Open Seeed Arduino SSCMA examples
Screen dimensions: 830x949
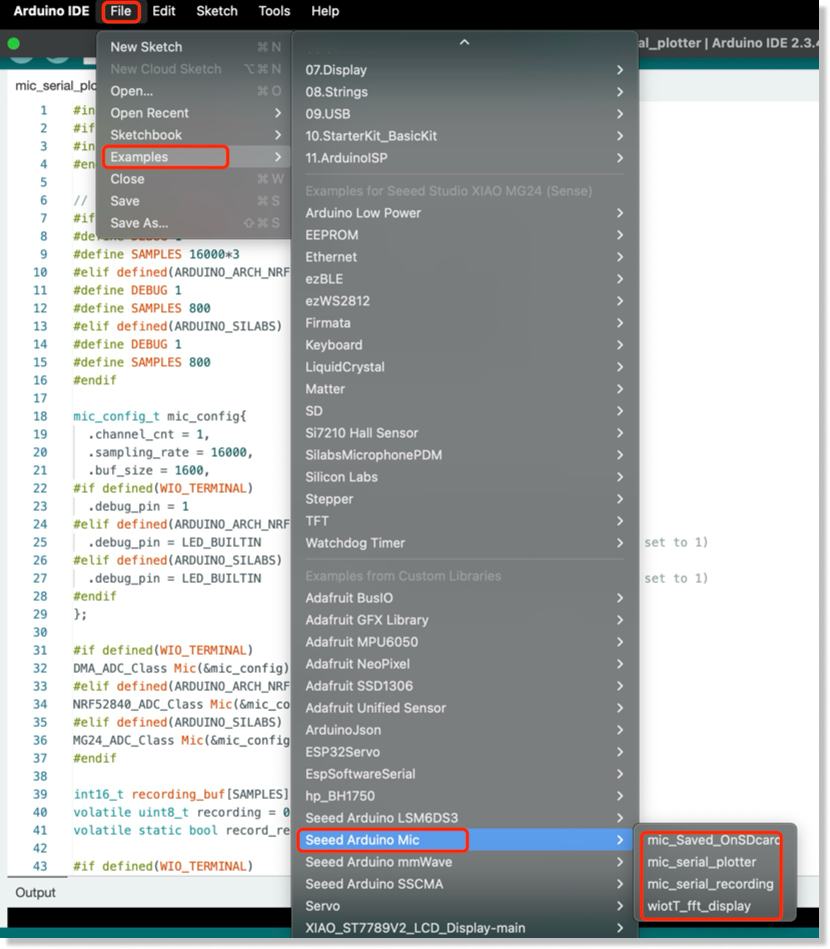(x=464, y=884)
